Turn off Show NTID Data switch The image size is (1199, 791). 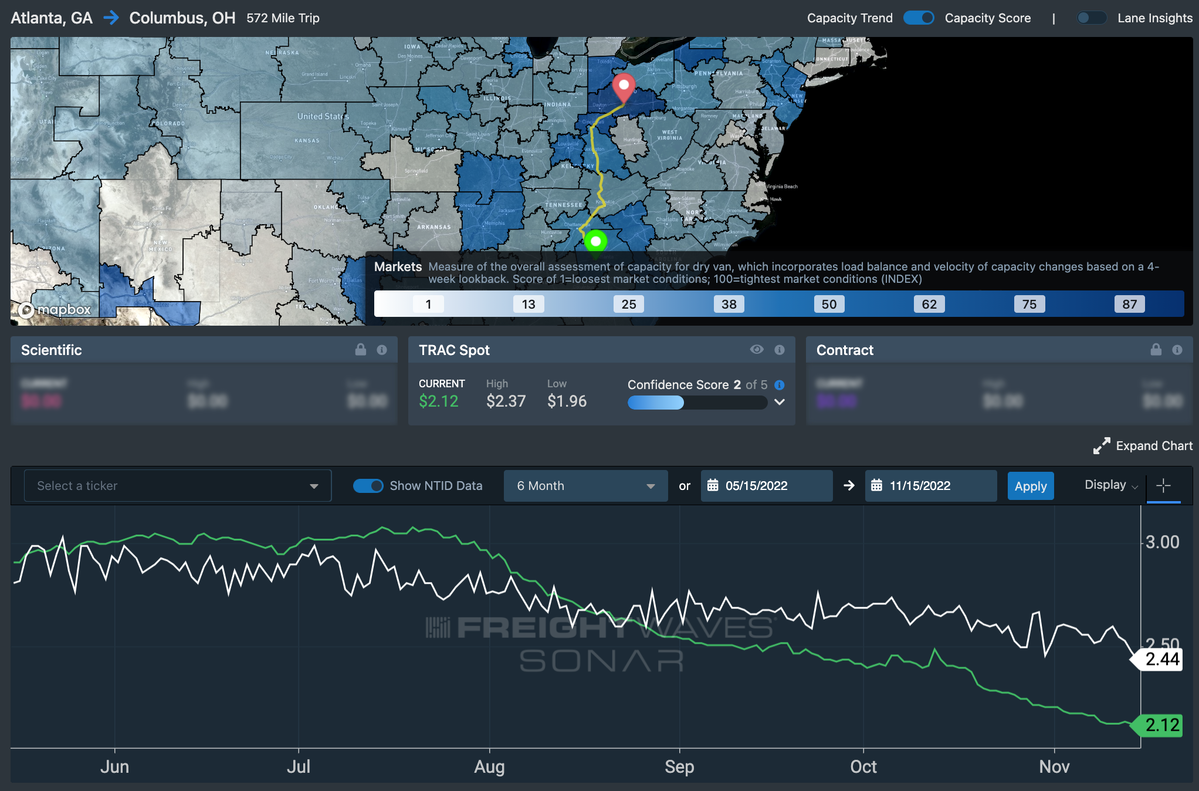pyautogui.click(x=368, y=486)
